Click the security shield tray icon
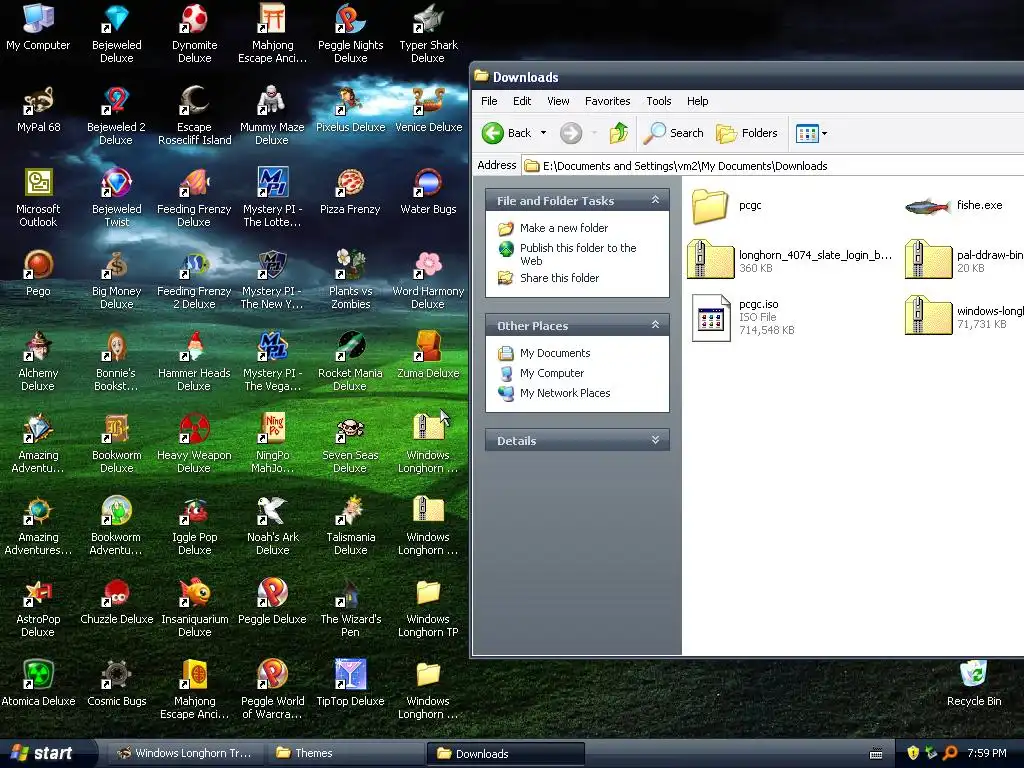 tap(912, 753)
